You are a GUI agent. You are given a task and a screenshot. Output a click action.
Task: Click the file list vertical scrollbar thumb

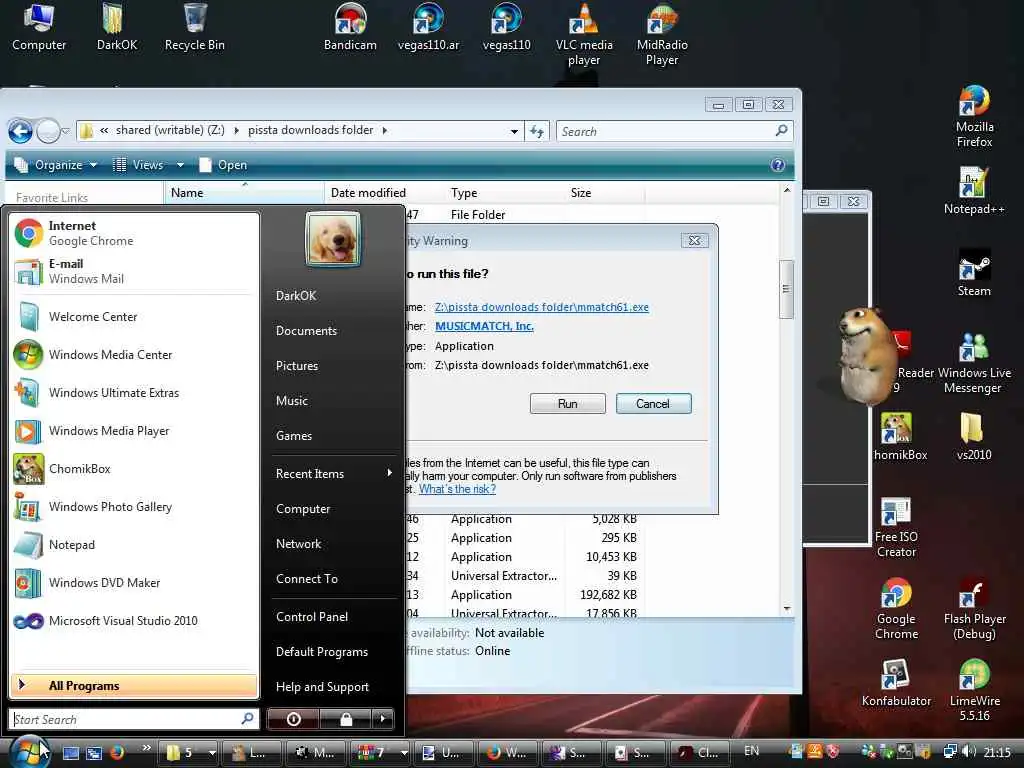pos(786,289)
